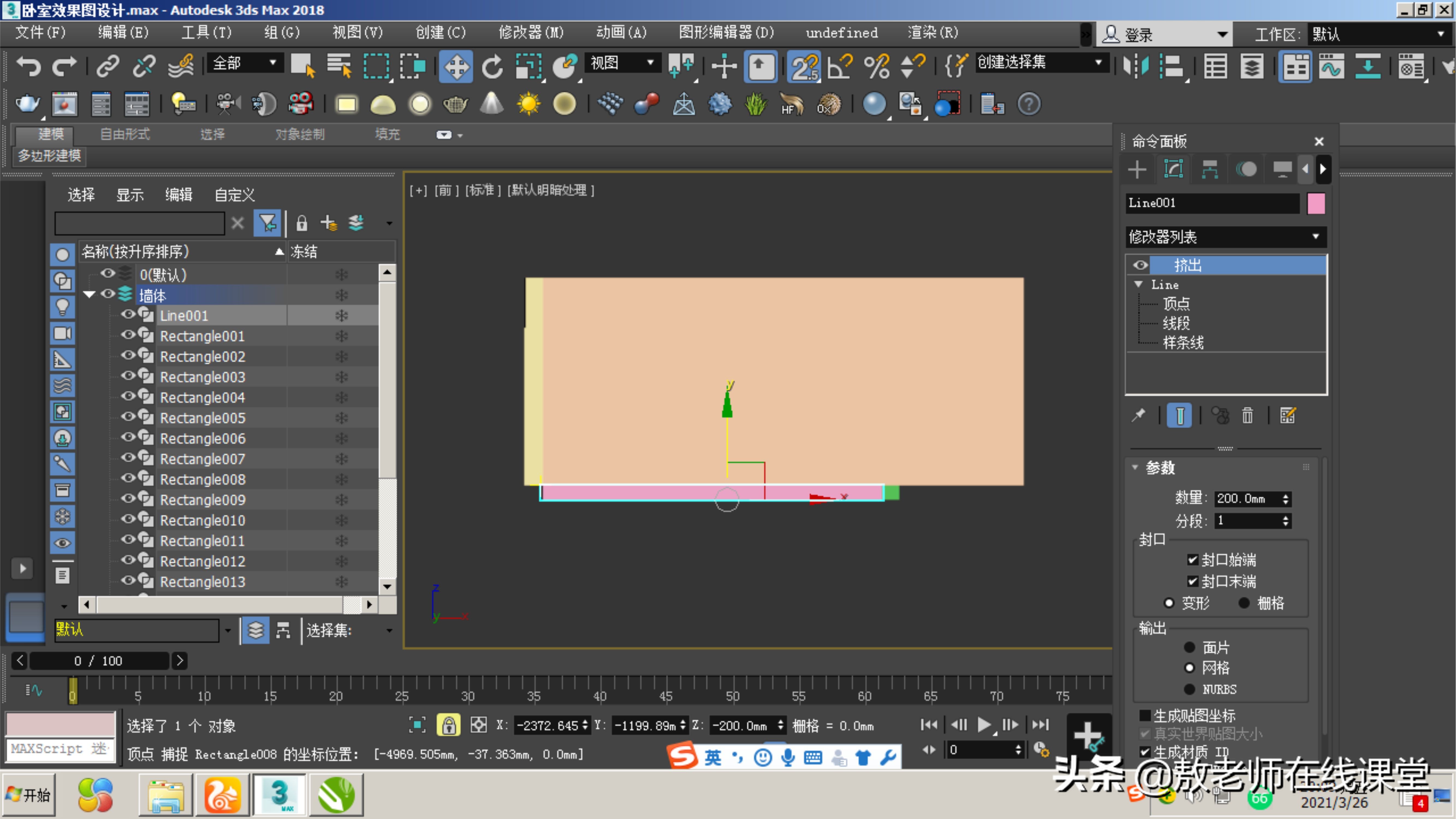Click the 登录 sign-in button
1456x819 pixels.
pyautogui.click(x=1138, y=33)
